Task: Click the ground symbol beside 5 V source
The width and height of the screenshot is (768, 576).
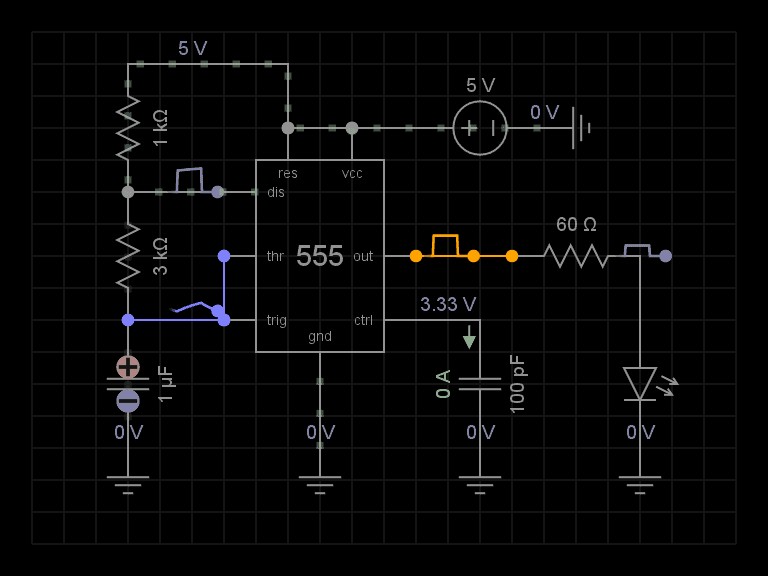Action: [x=581, y=128]
